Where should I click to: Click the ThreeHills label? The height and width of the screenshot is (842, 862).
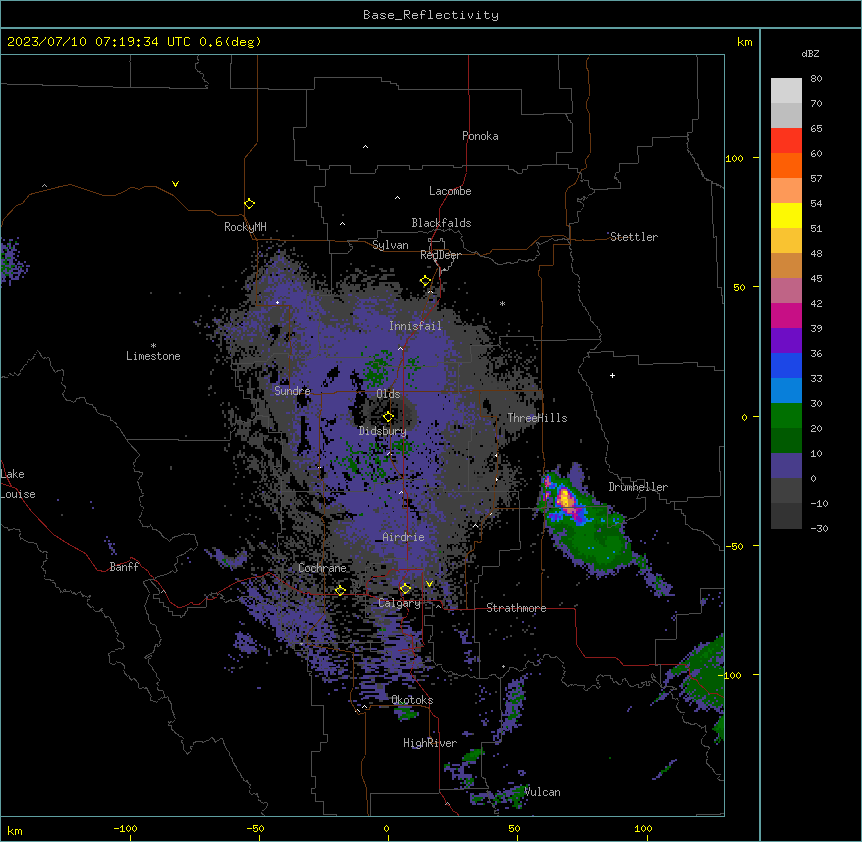[537, 418]
